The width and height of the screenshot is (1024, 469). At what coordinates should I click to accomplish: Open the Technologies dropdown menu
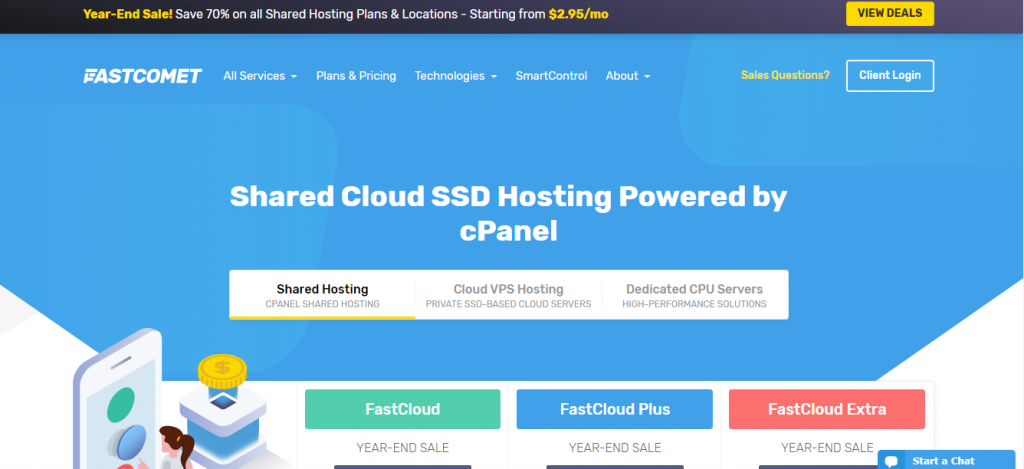point(456,76)
